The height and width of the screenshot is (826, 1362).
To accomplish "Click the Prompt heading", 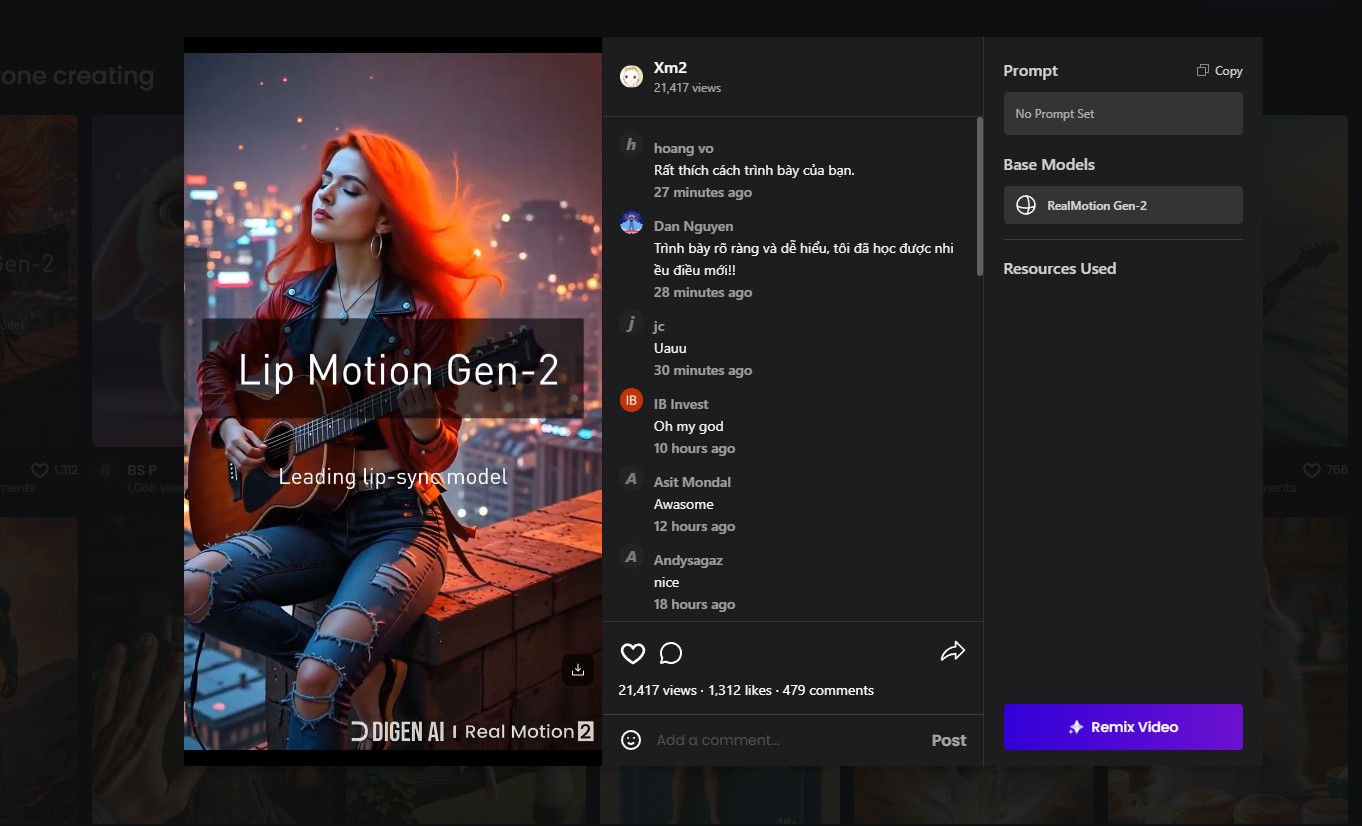I will pos(1030,71).
